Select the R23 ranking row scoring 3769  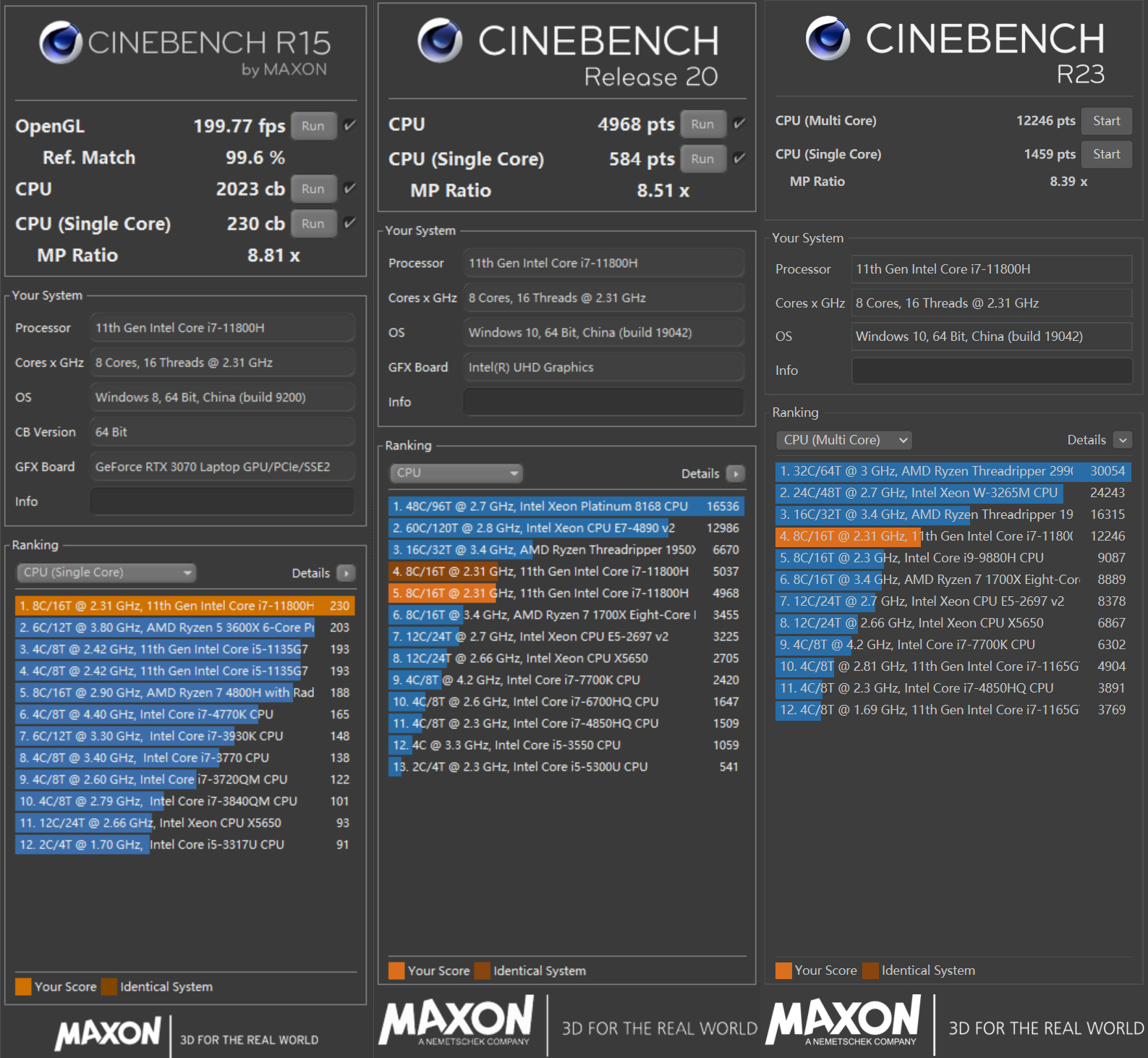point(953,710)
